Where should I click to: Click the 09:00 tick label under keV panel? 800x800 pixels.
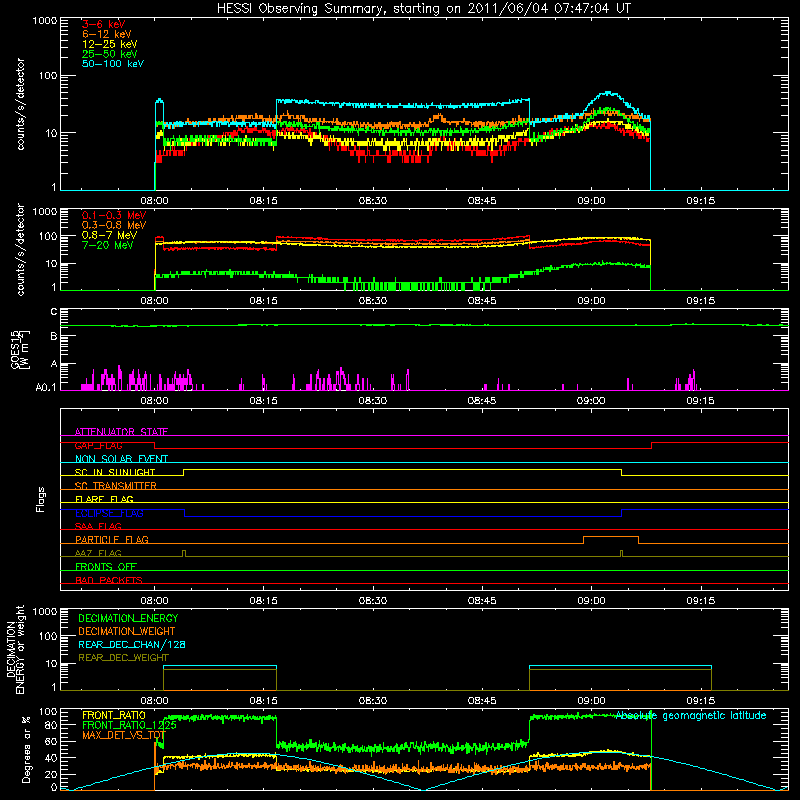click(x=591, y=201)
